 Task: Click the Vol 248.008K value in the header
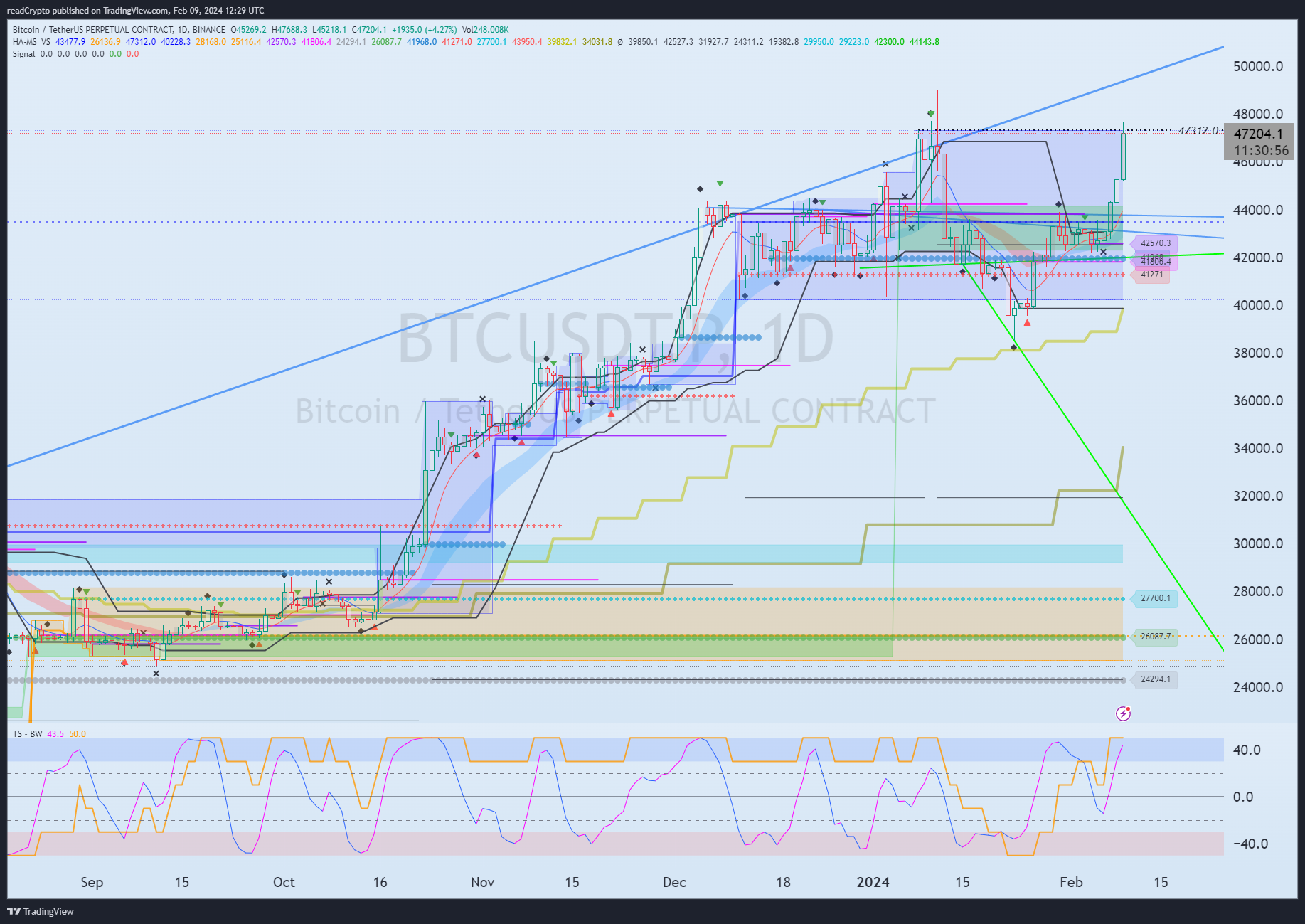[485, 30]
